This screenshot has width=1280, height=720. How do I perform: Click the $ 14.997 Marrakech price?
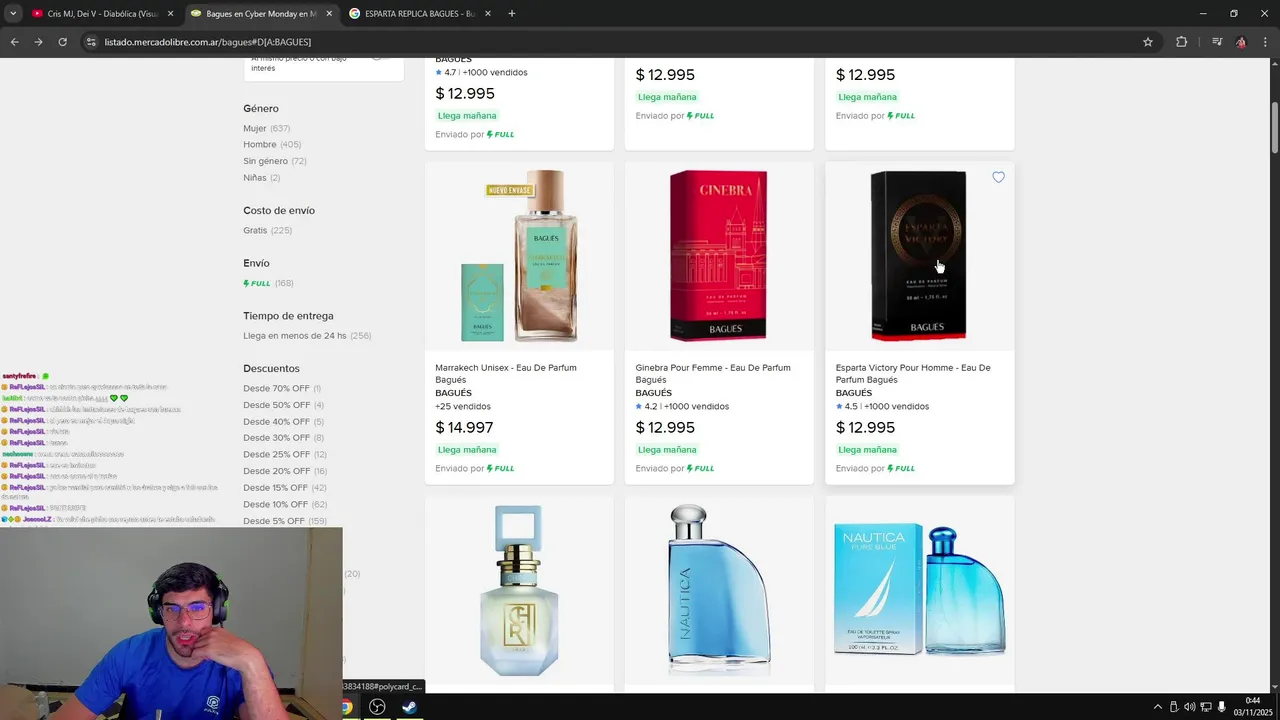tap(464, 428)
